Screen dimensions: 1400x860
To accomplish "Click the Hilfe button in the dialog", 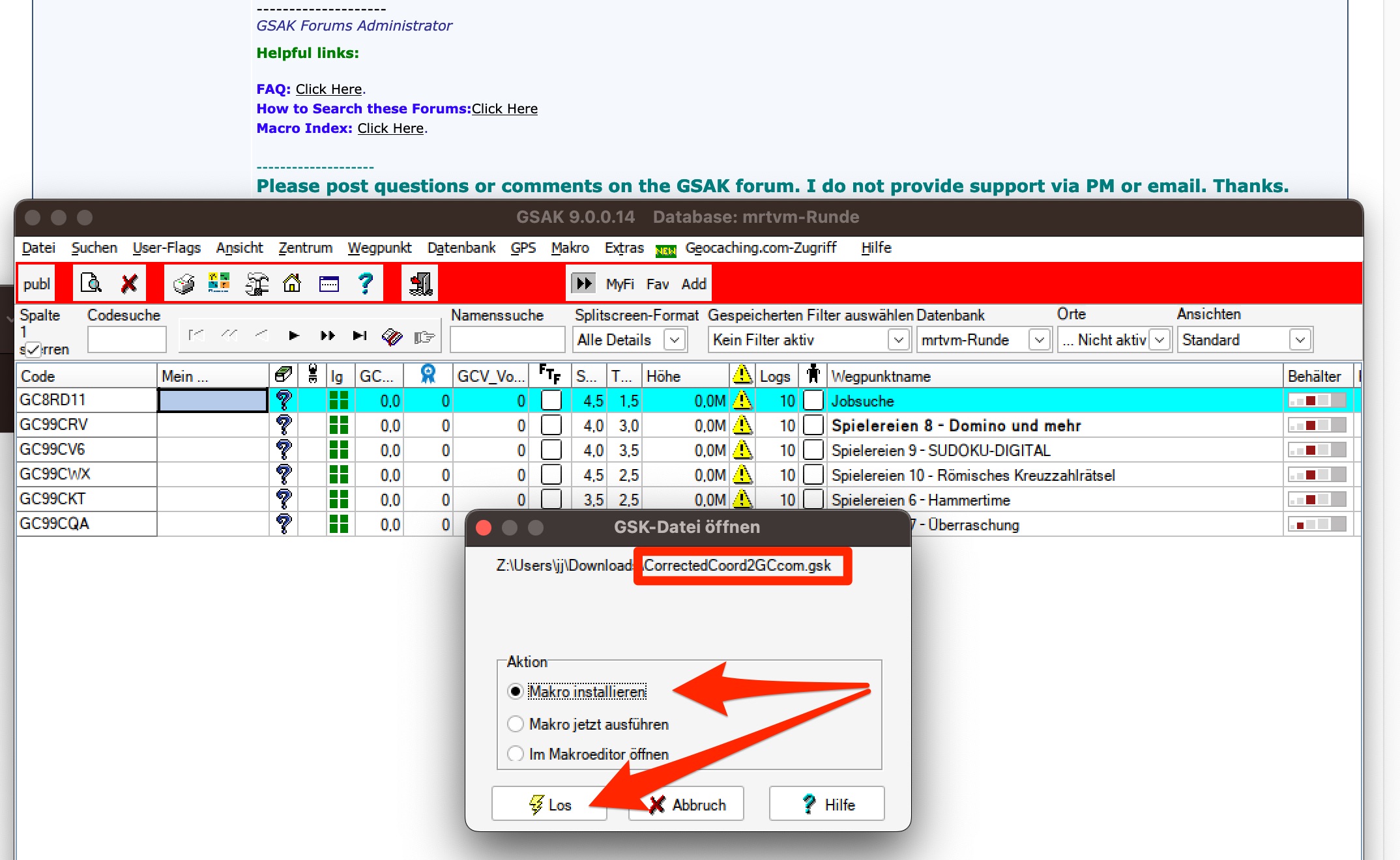I will coord(826,804).
